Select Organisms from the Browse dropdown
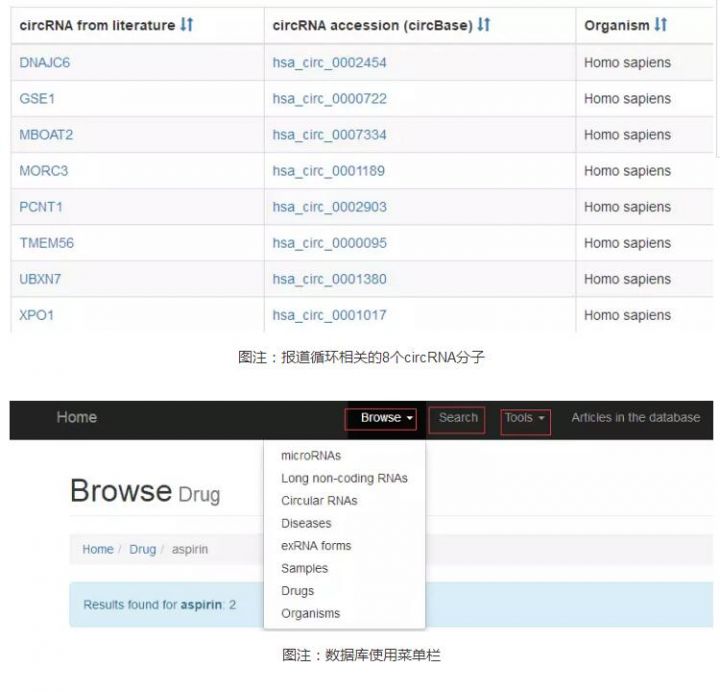 tap(310, 614)
